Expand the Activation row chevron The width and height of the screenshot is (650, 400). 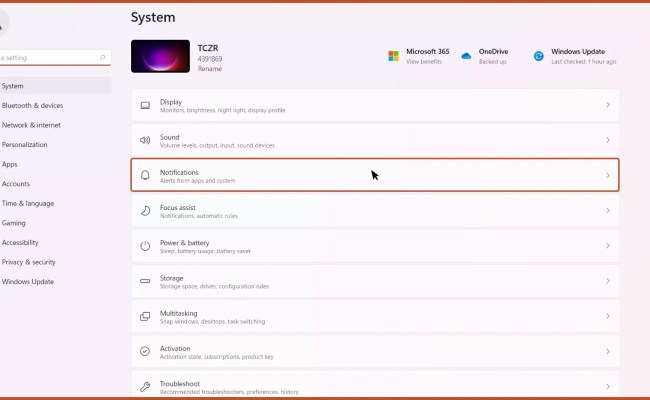click(608, 352)
